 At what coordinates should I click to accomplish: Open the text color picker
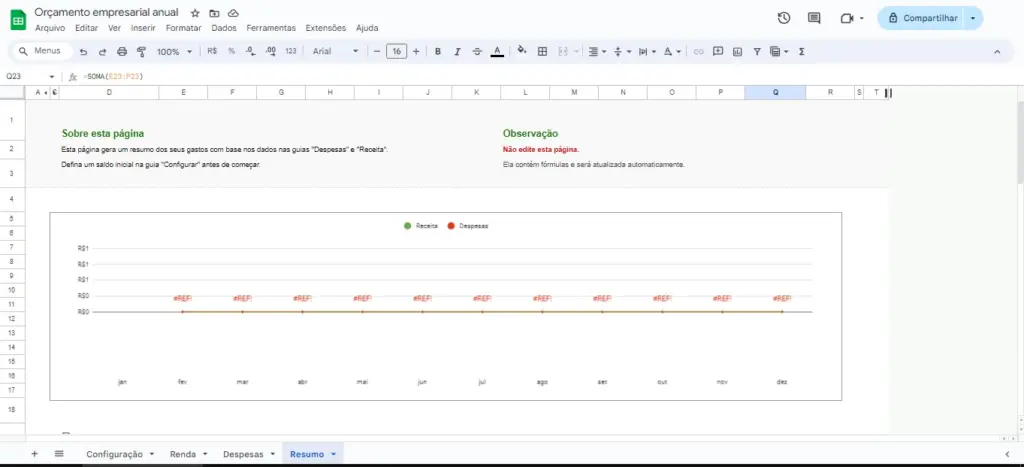(x=497, y=51)
